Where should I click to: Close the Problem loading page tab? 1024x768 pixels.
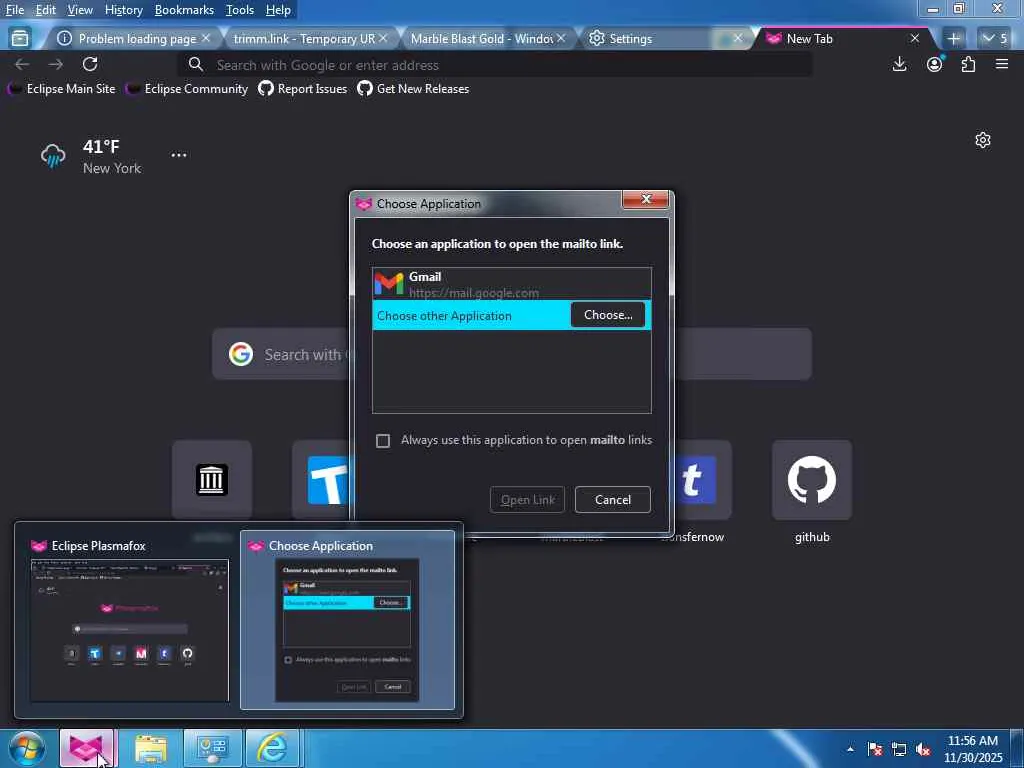click(206, 39)
